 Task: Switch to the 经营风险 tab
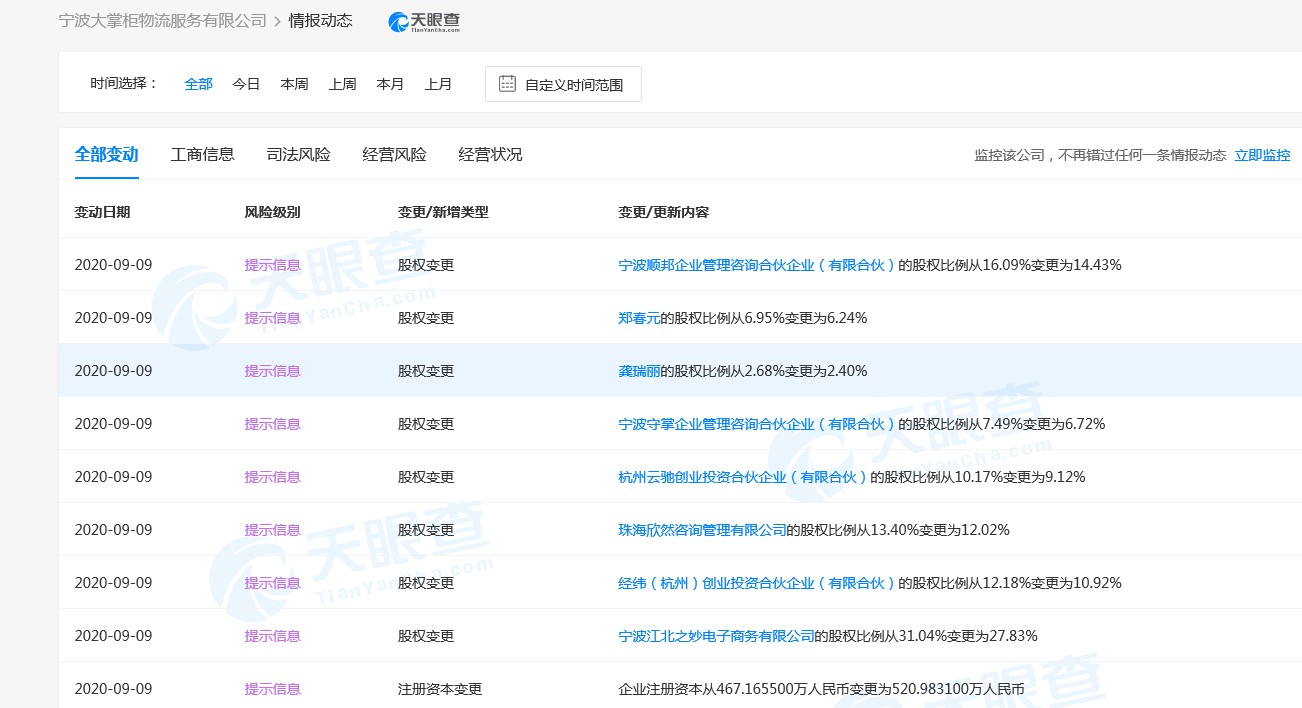[394, 155]
